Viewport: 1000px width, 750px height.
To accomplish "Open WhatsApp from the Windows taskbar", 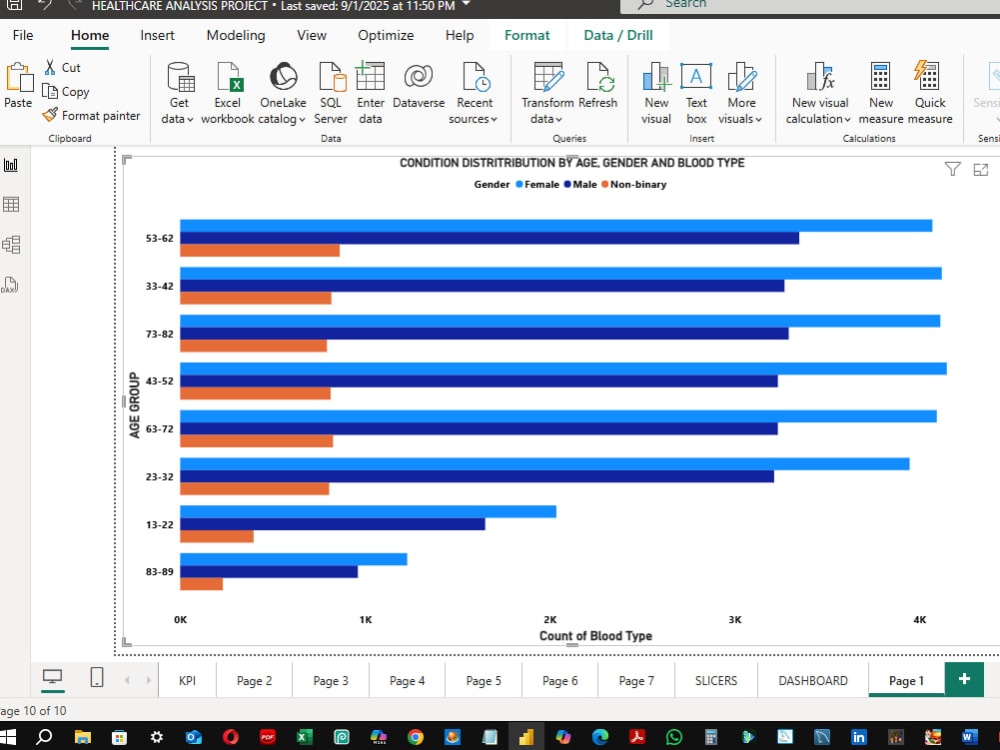I will tap(673, 737).
